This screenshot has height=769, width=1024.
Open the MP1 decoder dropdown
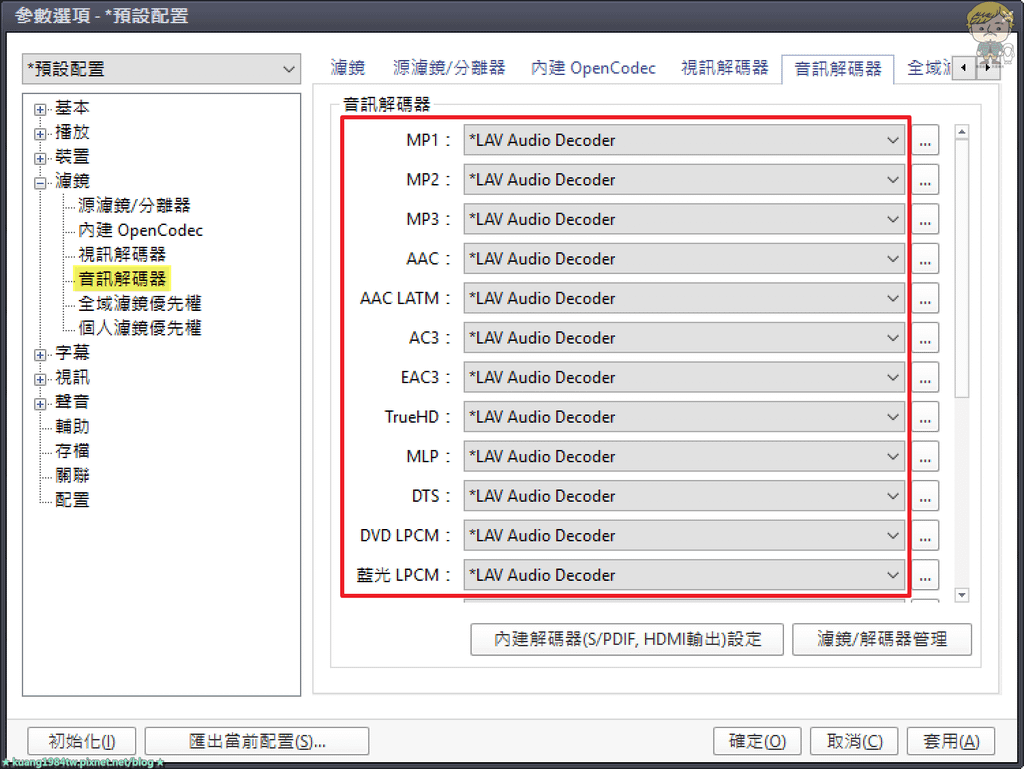(x=684, y=140)
